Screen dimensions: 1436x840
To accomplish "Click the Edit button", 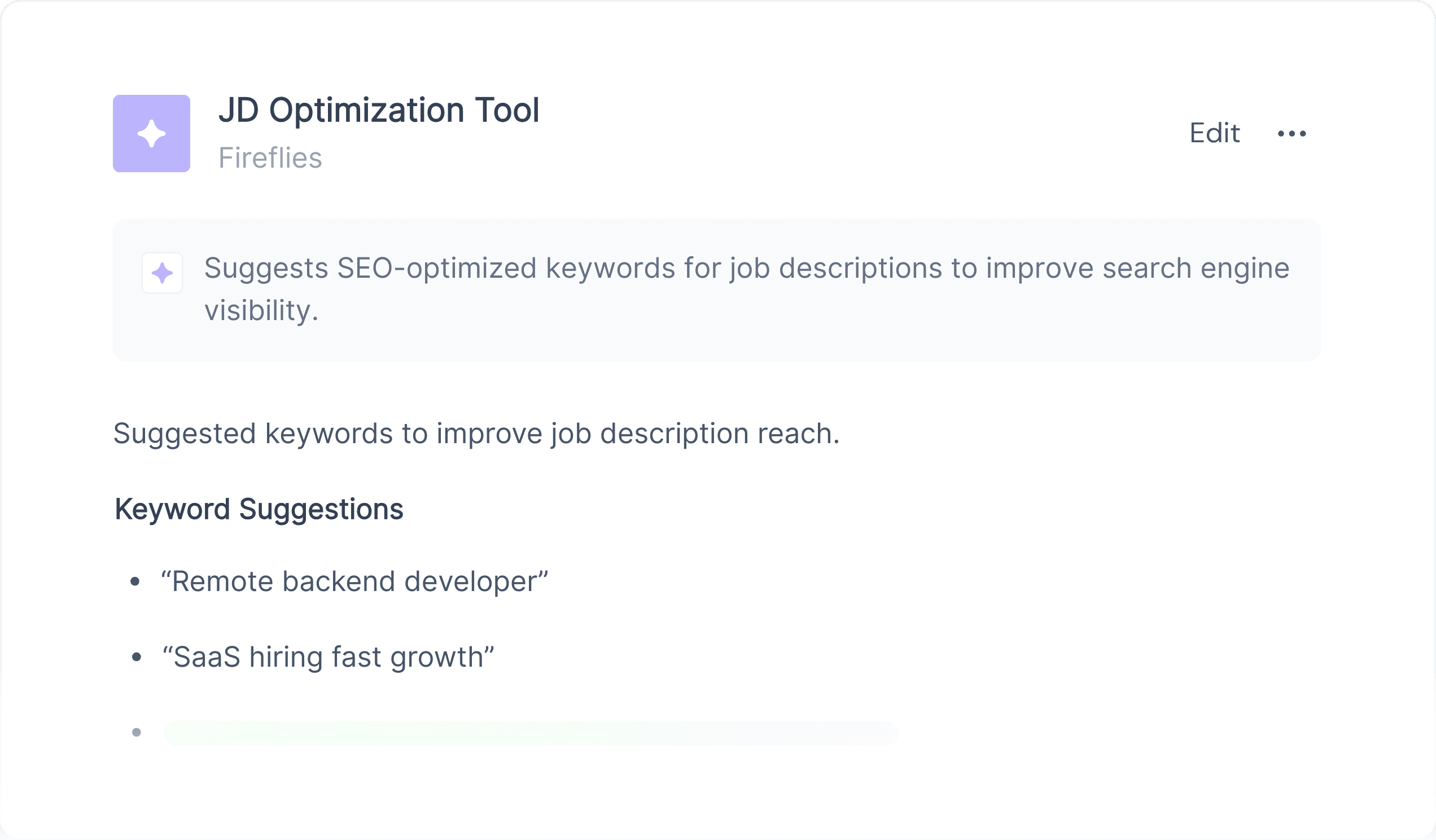I will point(1214,133).
